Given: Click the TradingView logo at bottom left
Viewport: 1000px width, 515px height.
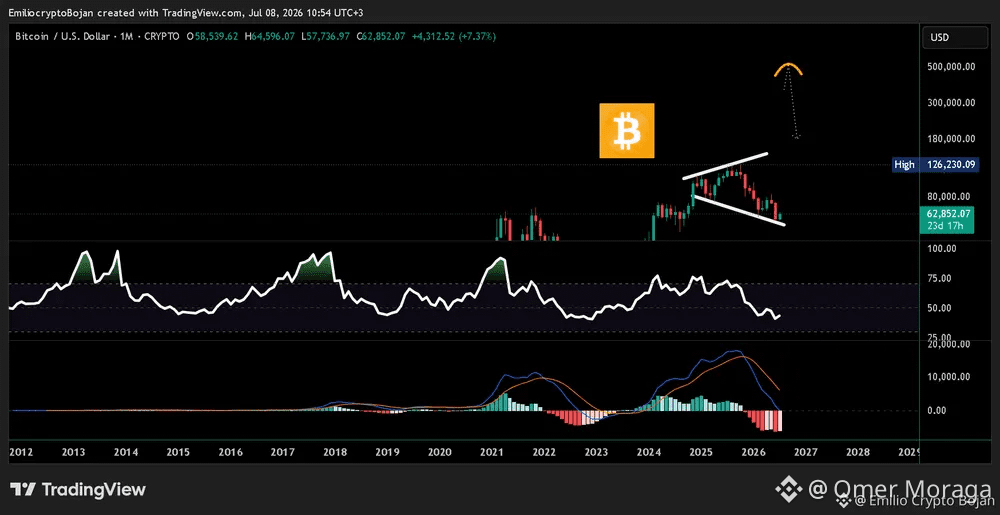Looking at the screenshot, I should [79, 490].
